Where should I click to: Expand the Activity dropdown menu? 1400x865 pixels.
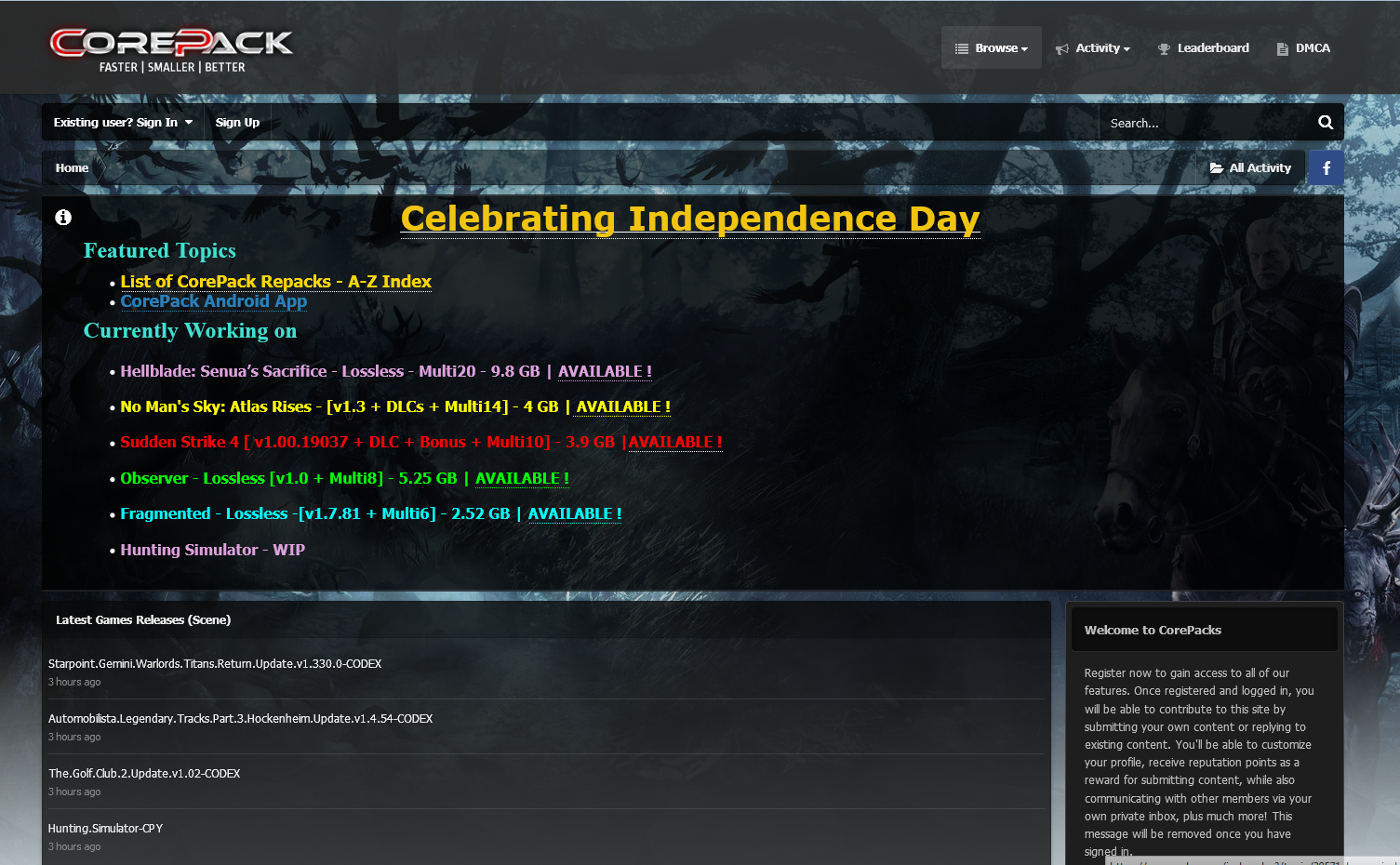click(1093, 48)
